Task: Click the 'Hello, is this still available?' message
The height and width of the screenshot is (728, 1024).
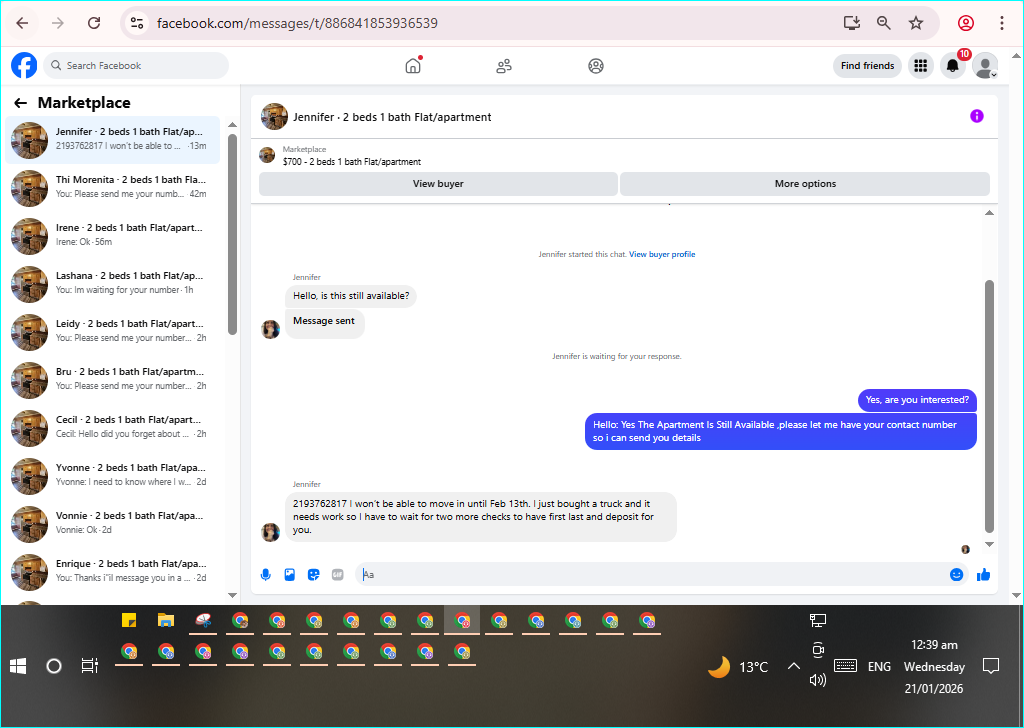Action: point(351,296)
